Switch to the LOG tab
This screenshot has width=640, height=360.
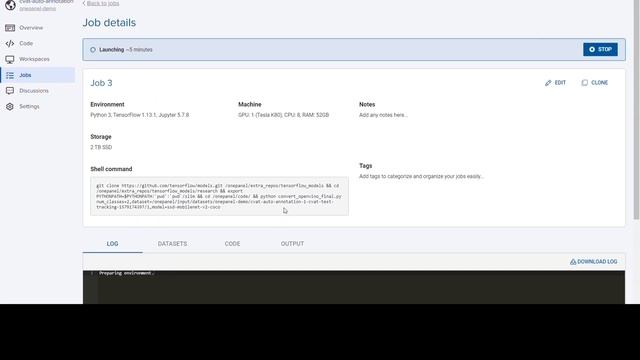[x=112, y=244]
